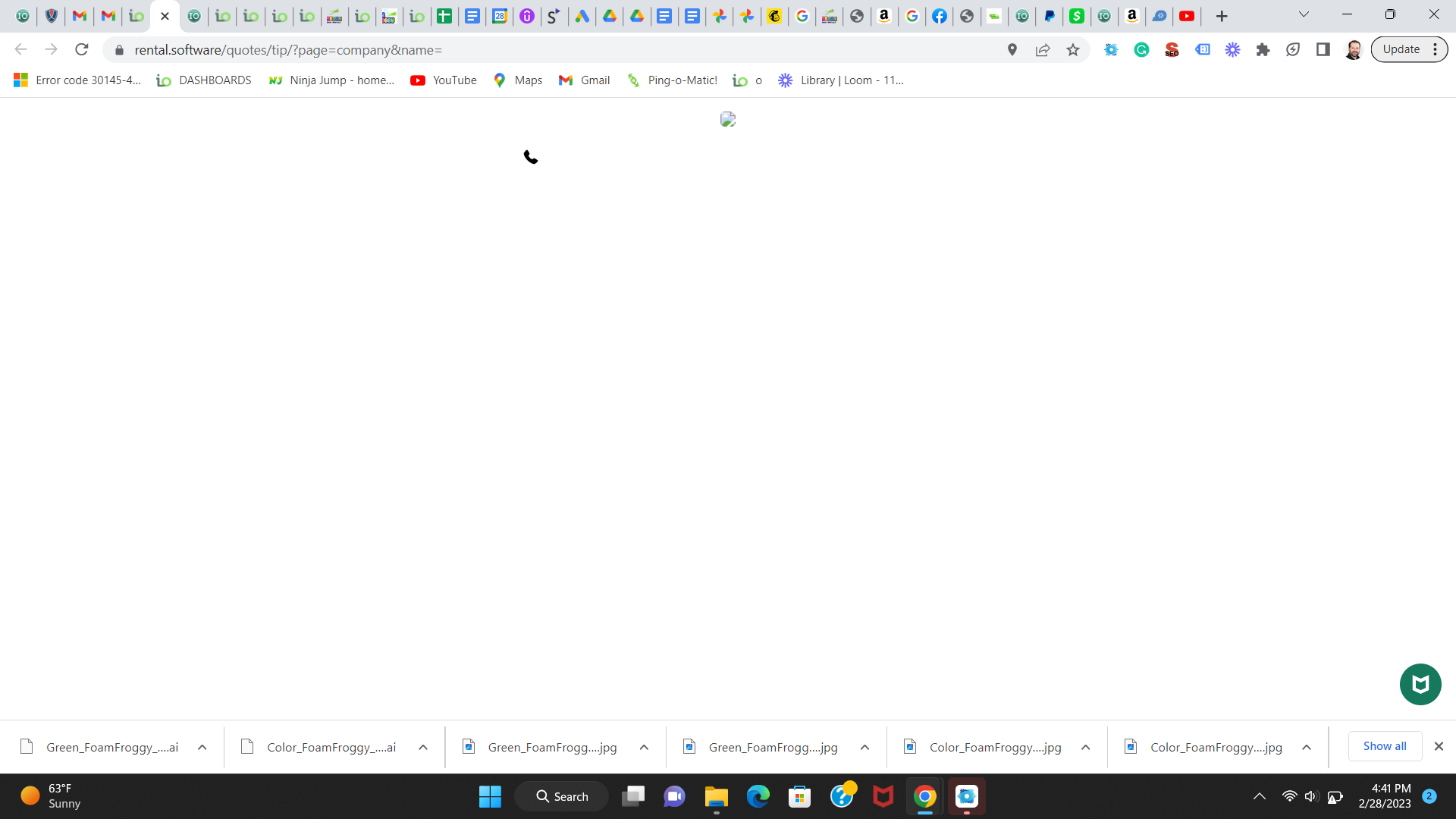Toggle the browser side panel

coord(1323,50)
